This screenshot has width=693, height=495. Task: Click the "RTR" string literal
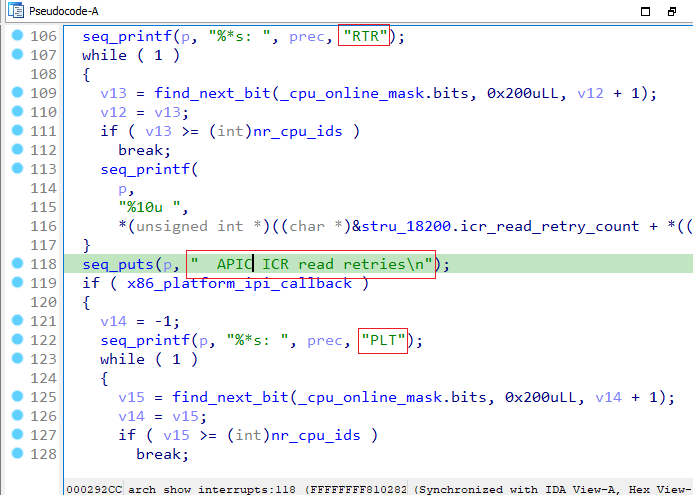tap(365, 36)
